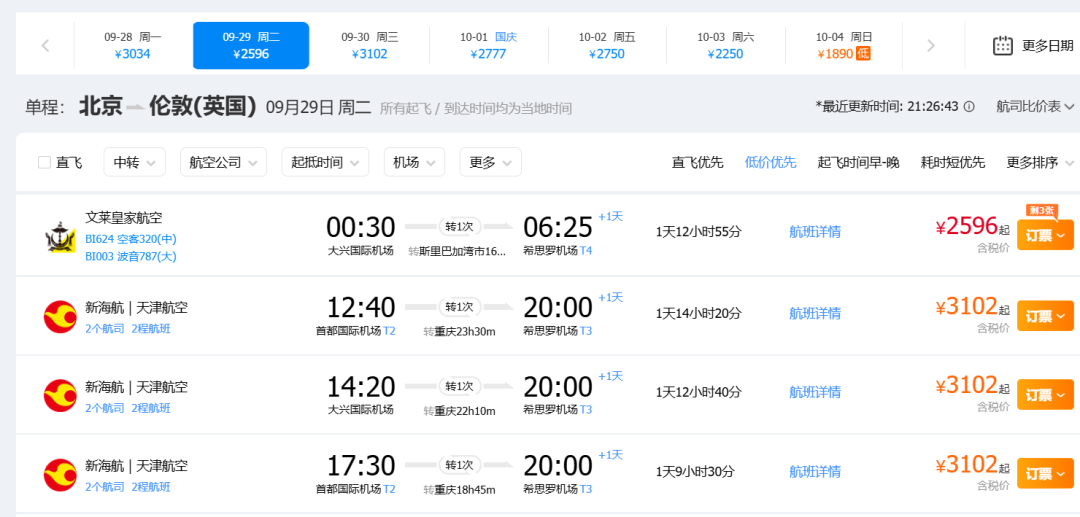
Task: Expand the 更多排序 sorting dropdown
Action: tap(1040, 163)
